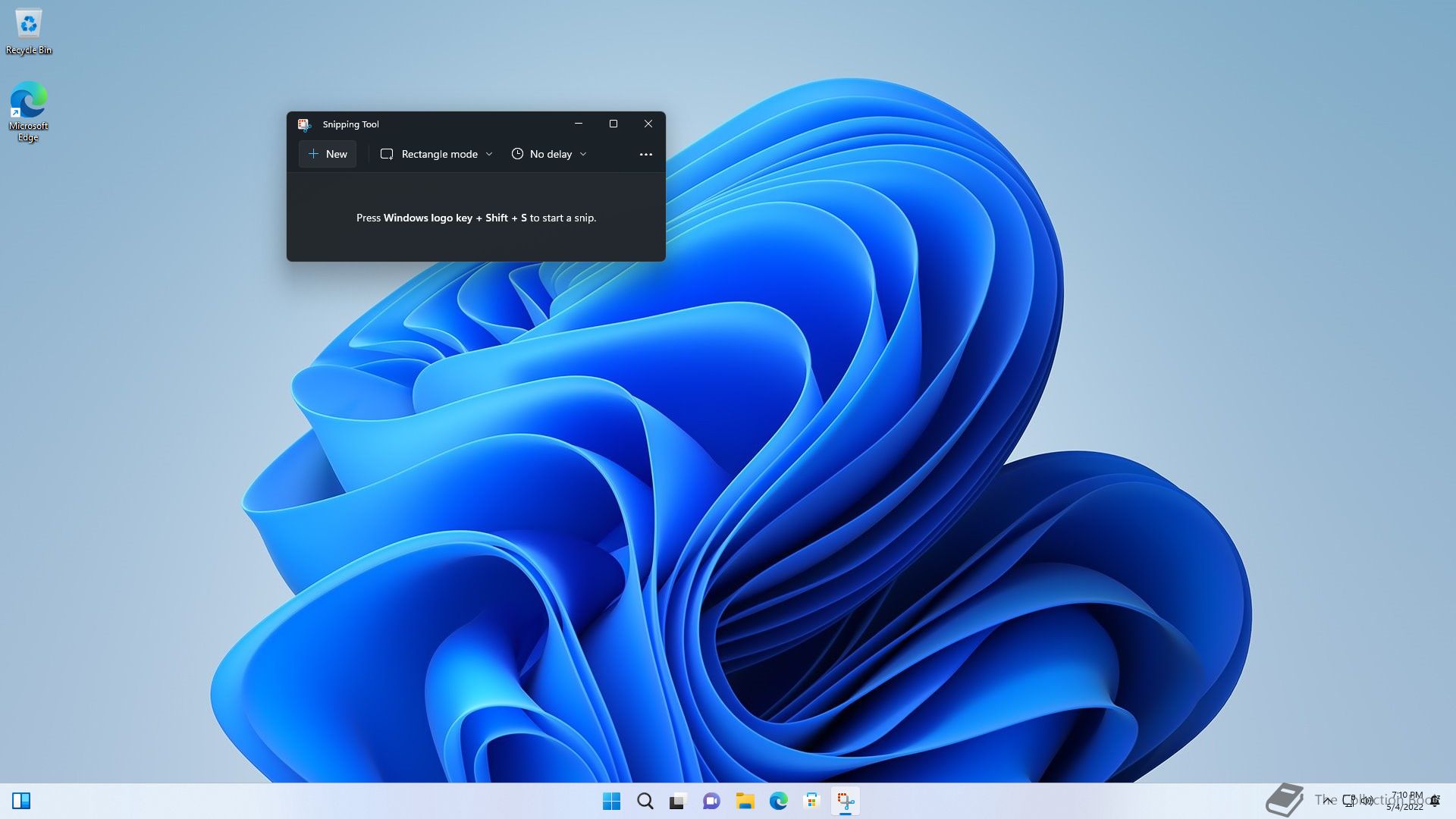
Task: Minimize the Snipping Tool window
Action: pyautogui.click(x=579, y=124)
